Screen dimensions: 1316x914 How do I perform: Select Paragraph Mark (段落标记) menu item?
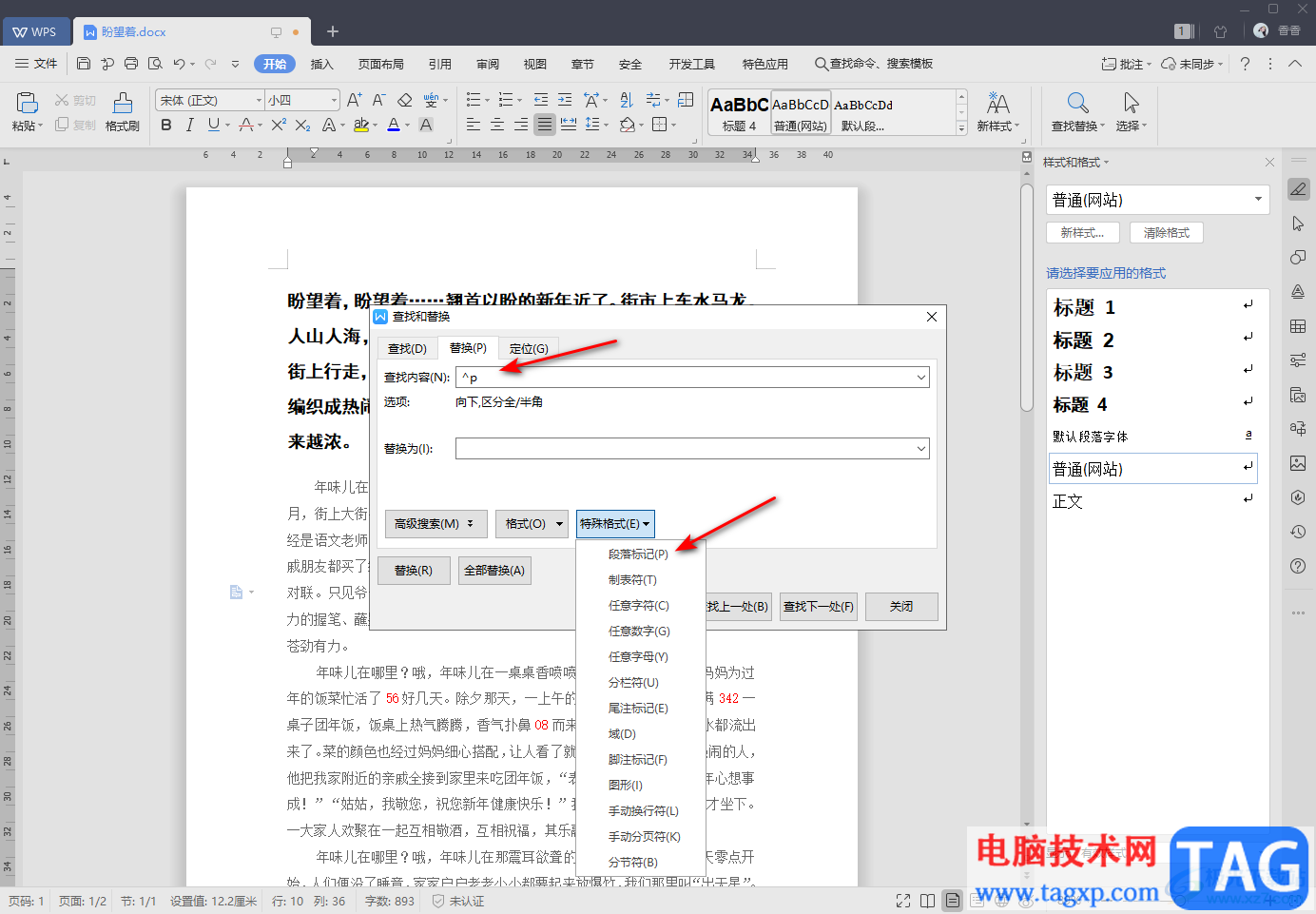pos(639,554)
